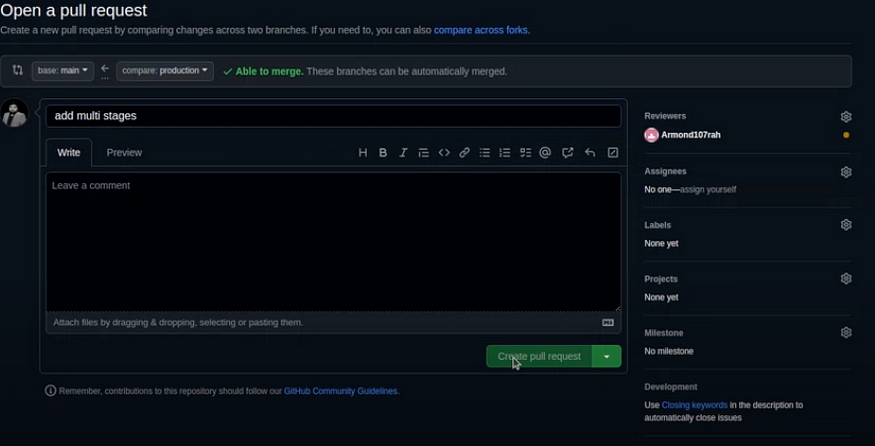Click the pending review status dot
Screen dimensions: 875x446
click(x=846, y=135)
